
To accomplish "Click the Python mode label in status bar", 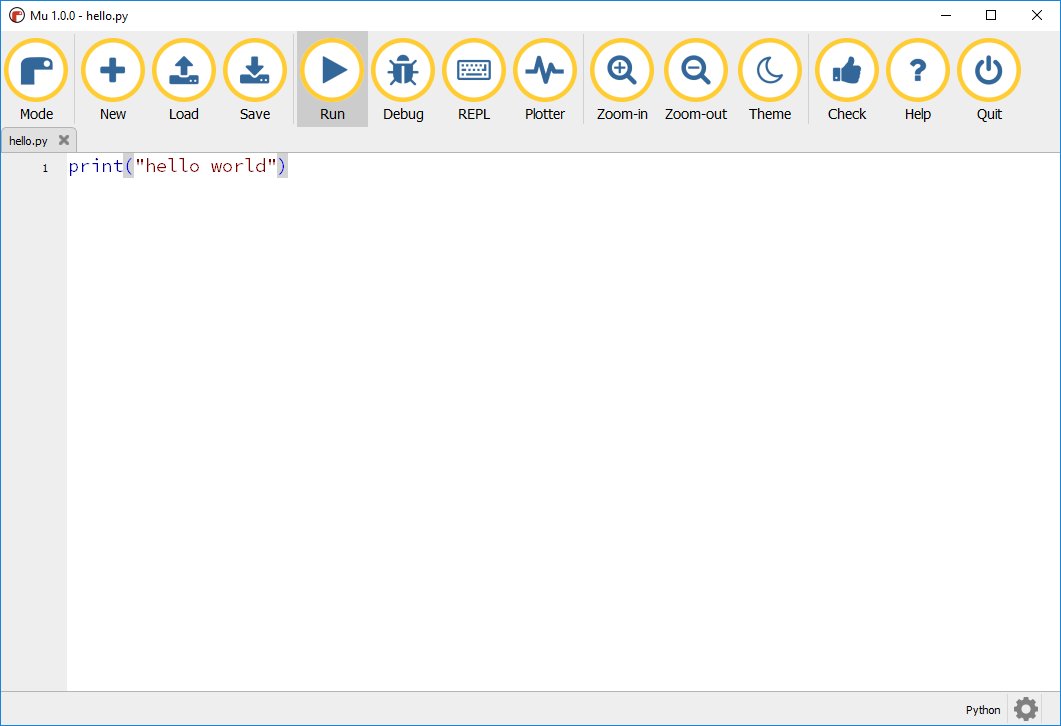I will 983,710.
